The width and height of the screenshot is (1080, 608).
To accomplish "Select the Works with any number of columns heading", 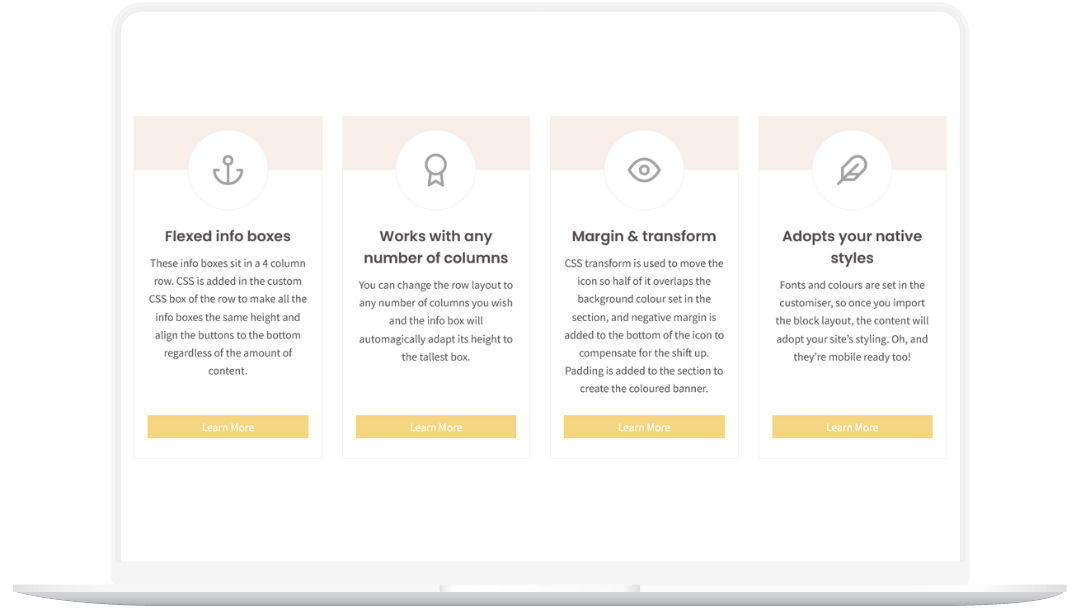I will [x=436, y=247].
